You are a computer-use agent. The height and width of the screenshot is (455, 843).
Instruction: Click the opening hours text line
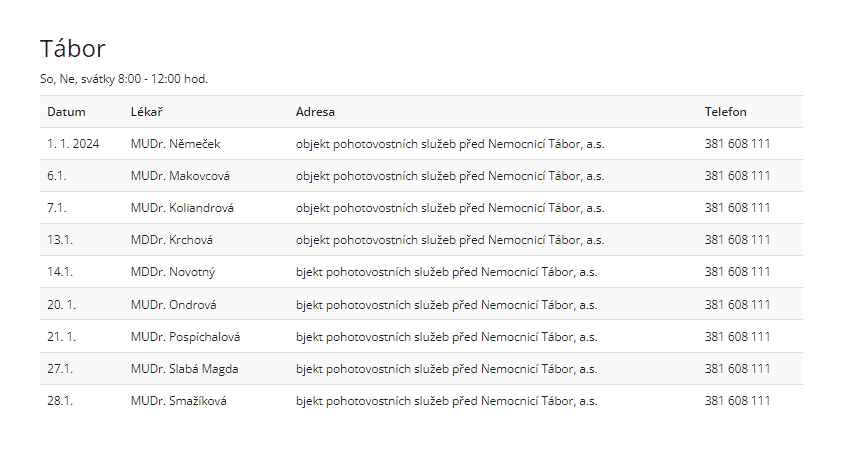pos(123,79)
